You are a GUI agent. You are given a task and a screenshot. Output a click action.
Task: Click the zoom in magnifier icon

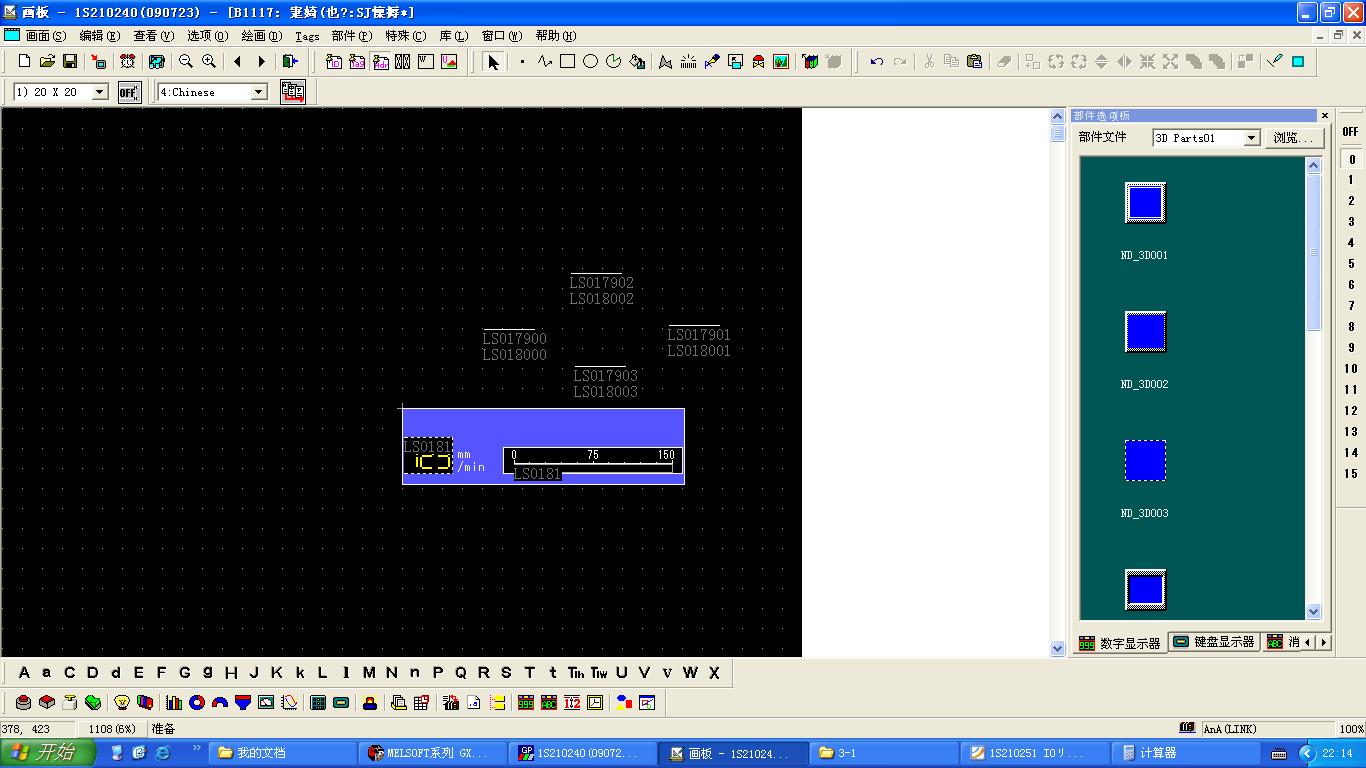click(x=209, y=62)
